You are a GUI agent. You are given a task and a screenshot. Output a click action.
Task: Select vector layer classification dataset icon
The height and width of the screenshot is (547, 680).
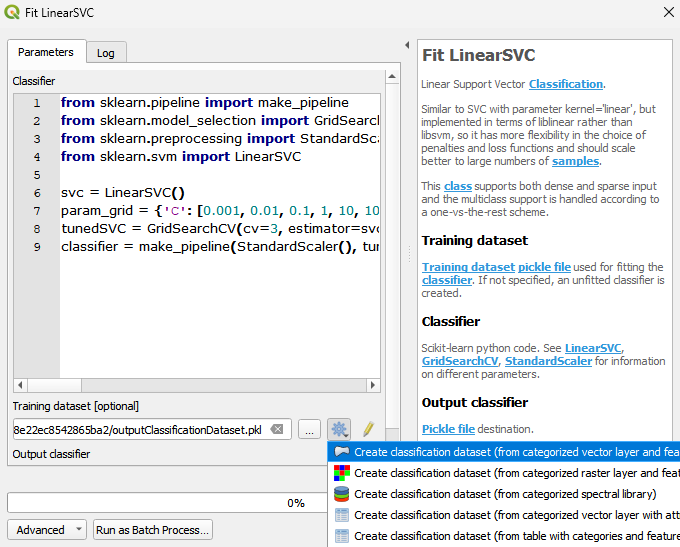(x=342, y=452)
